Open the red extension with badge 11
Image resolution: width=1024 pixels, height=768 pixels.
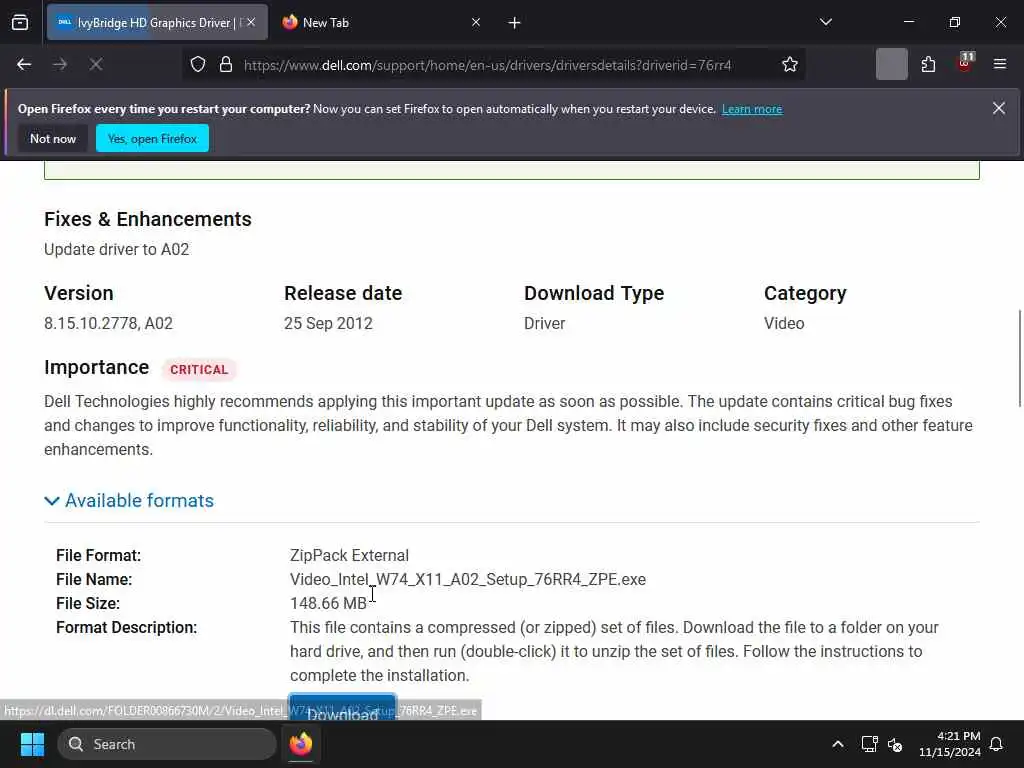[965, 63]
